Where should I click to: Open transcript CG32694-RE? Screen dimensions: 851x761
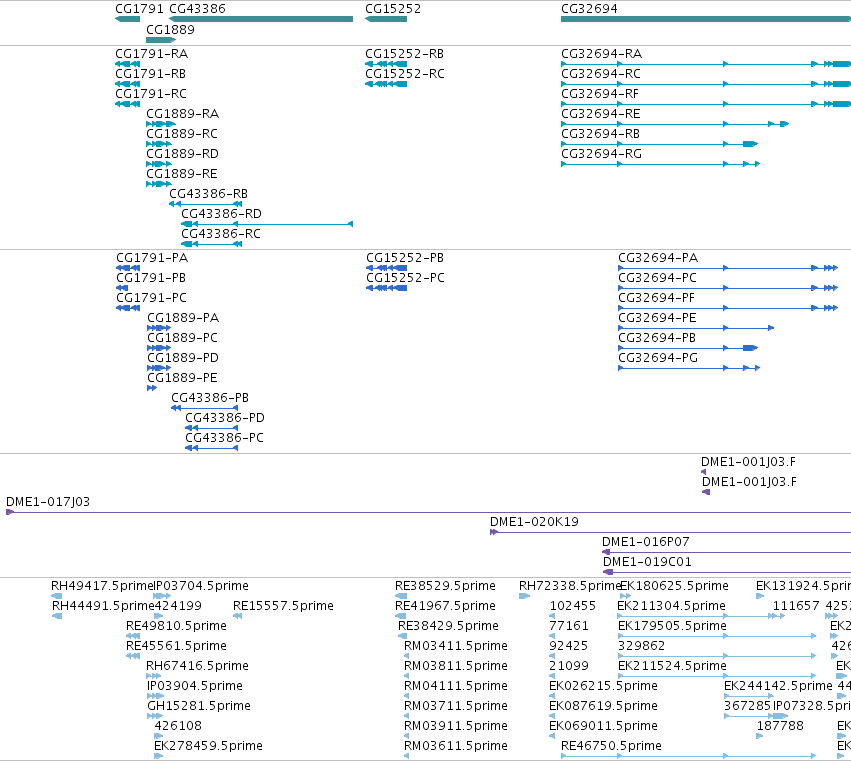[x=601, y=114]
